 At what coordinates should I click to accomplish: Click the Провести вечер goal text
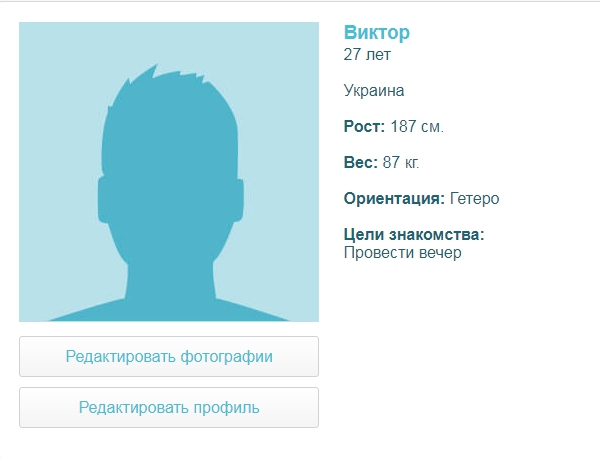coord(403,253)
